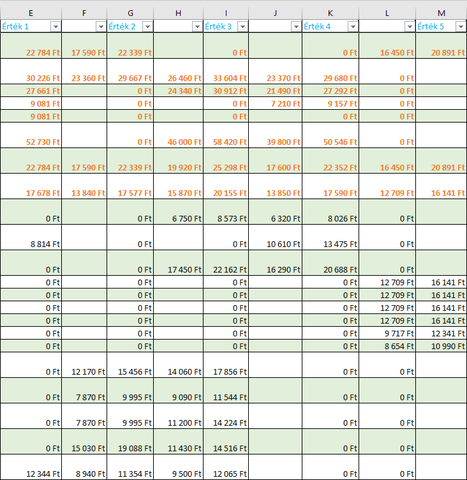This screenshot has width=467, height=480.
Task: Click the Érték 1 header cell
Action: [31, 26]
